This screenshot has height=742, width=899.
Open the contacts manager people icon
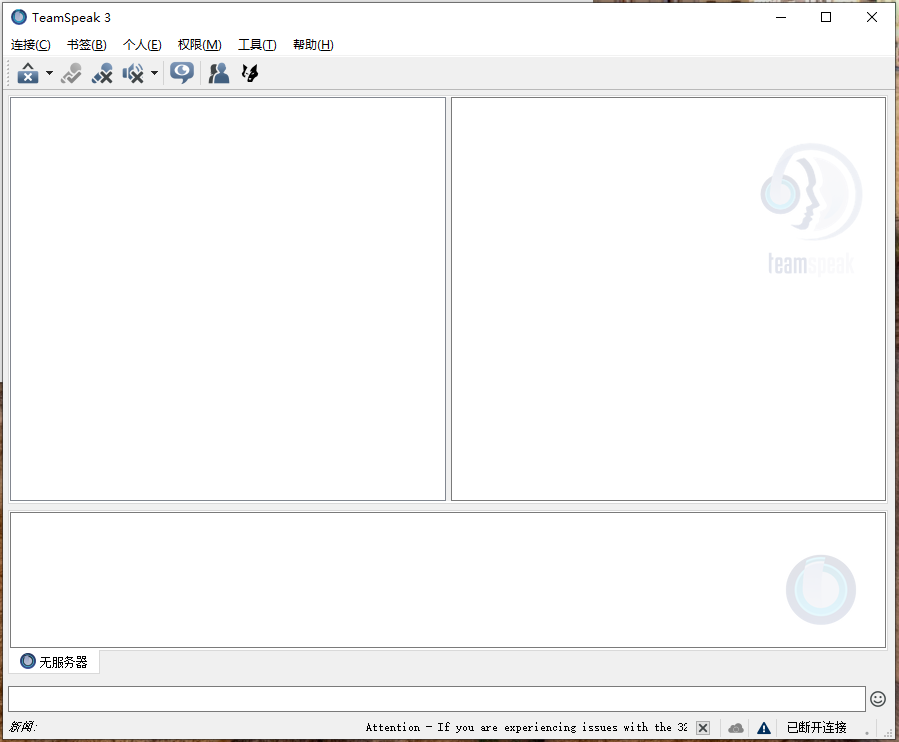click(218, 73)
